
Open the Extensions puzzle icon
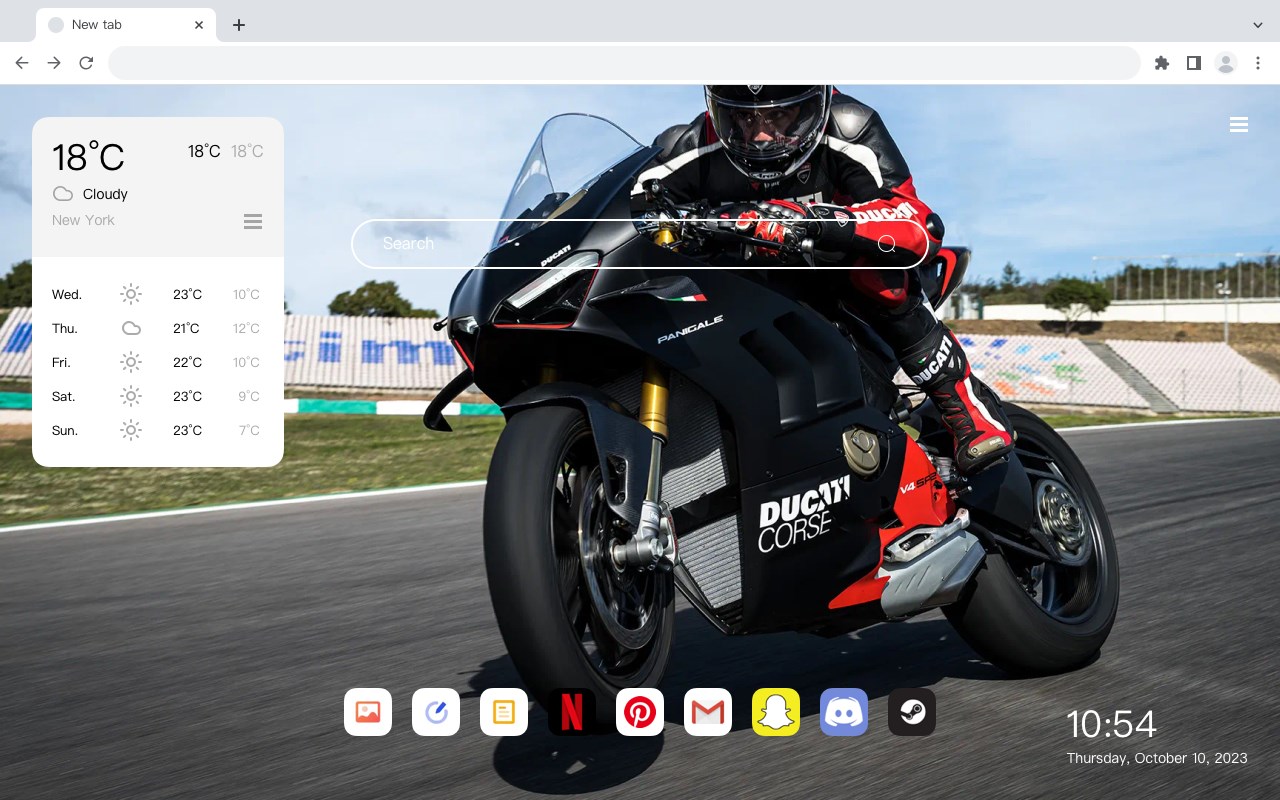[1161, 63]
